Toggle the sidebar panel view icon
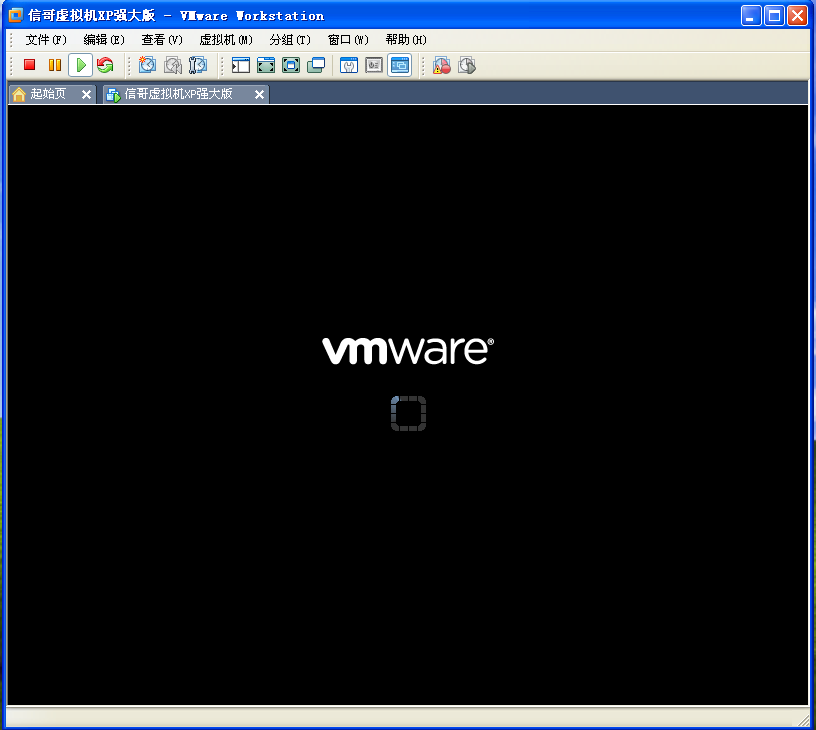 (240, 65)
